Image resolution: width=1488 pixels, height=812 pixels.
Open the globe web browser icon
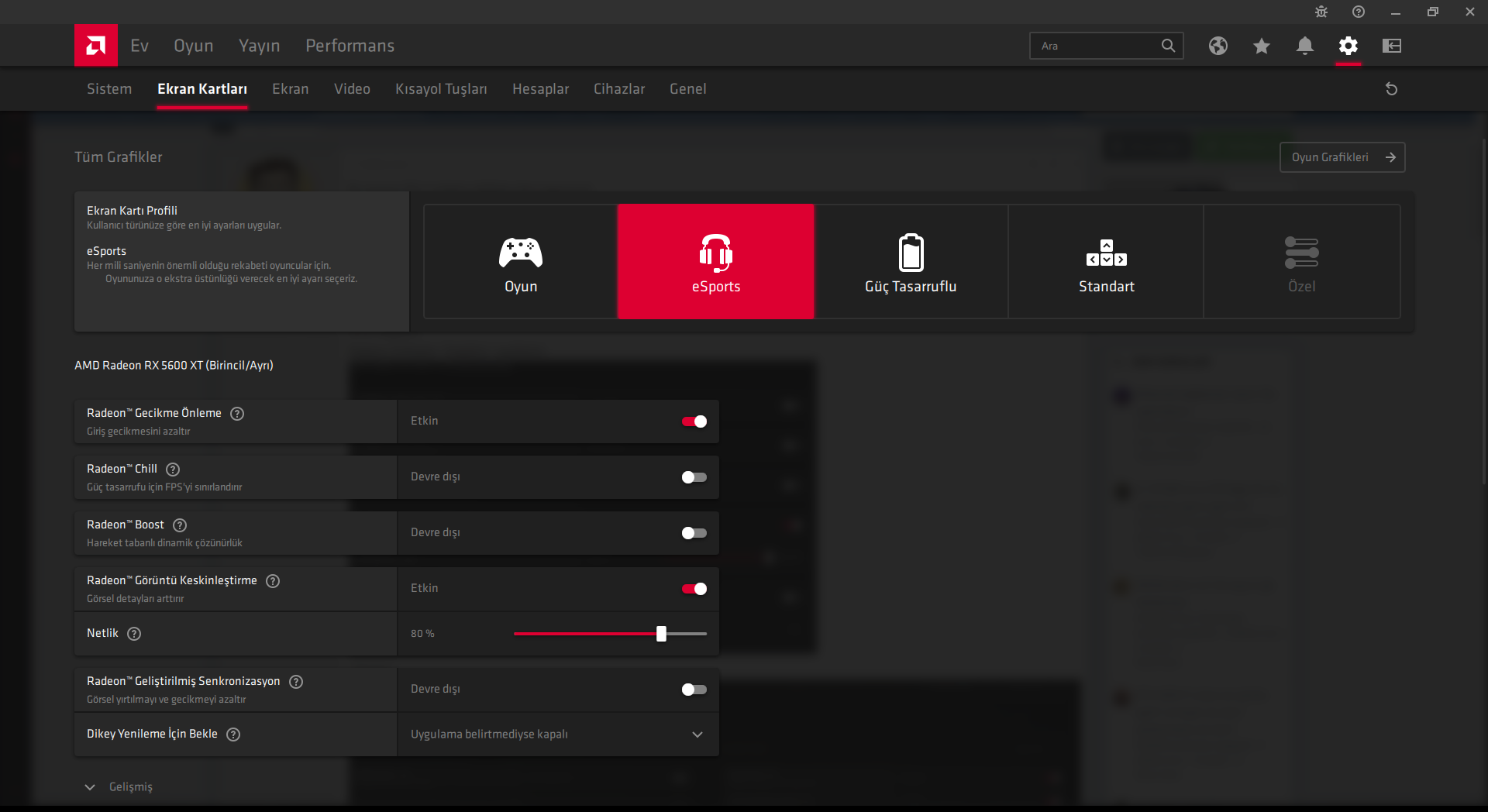(1218, 46)
